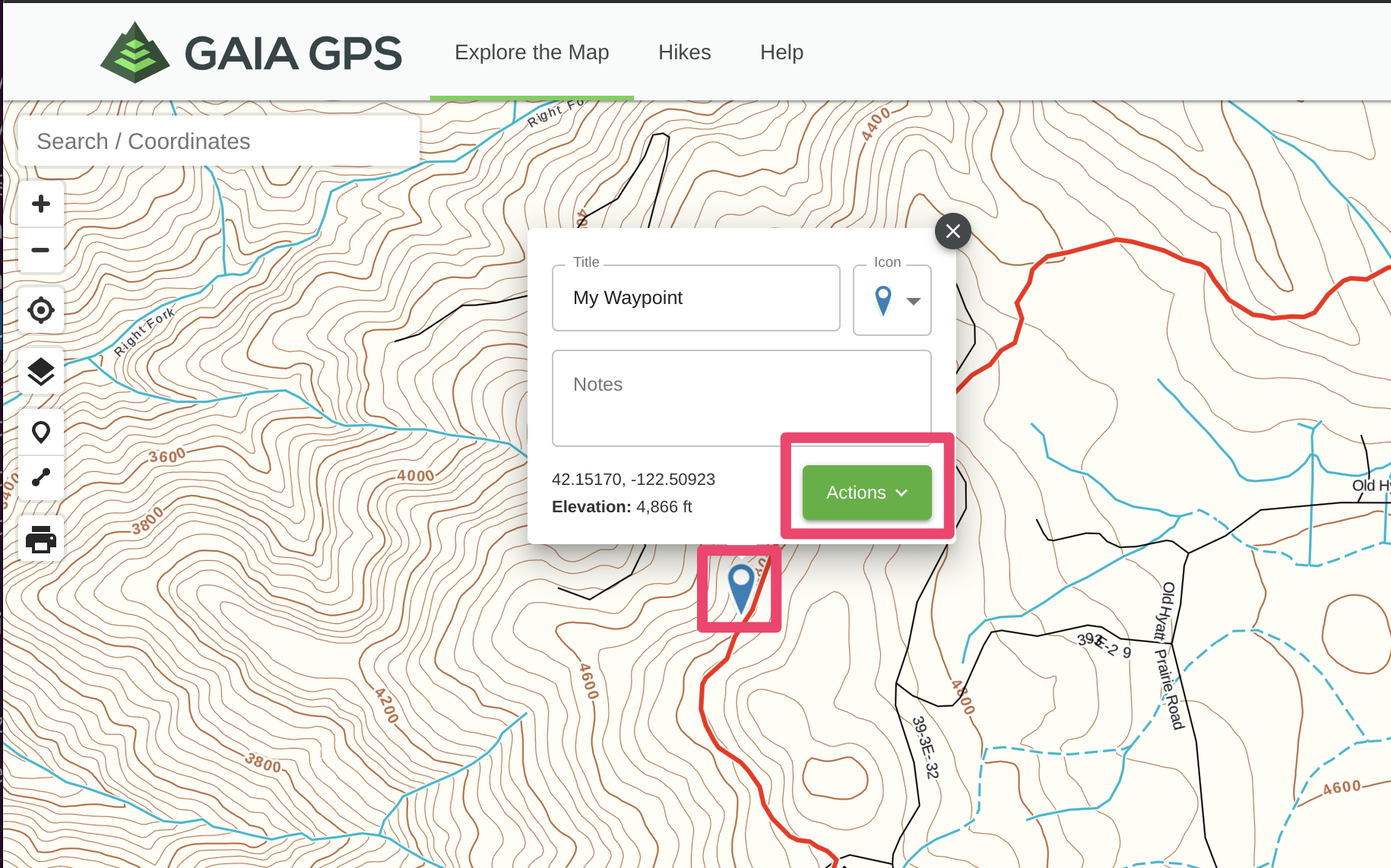Choose the route drawing tool icon
The height and width of the screenshot is (868, 1391).
tap(41, 478)
